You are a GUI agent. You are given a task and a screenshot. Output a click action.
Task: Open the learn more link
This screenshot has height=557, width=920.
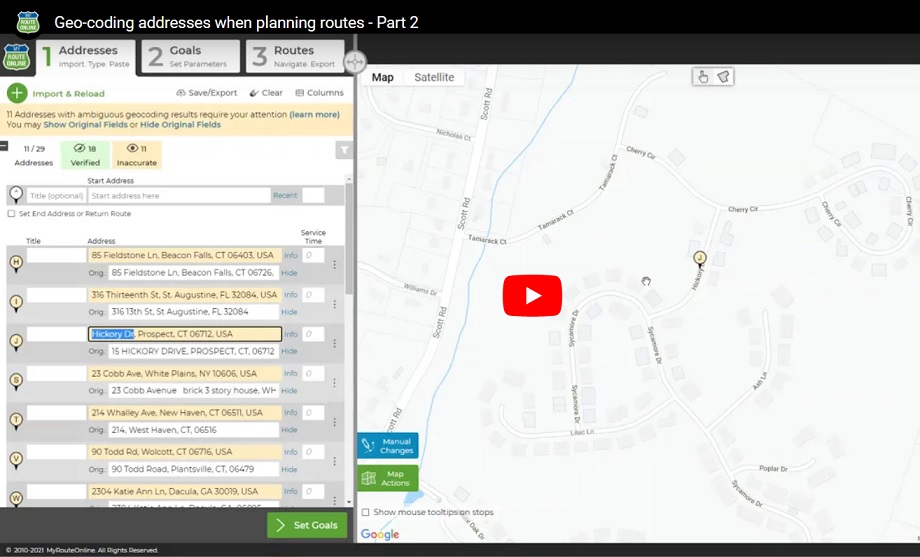pos(314,114)
